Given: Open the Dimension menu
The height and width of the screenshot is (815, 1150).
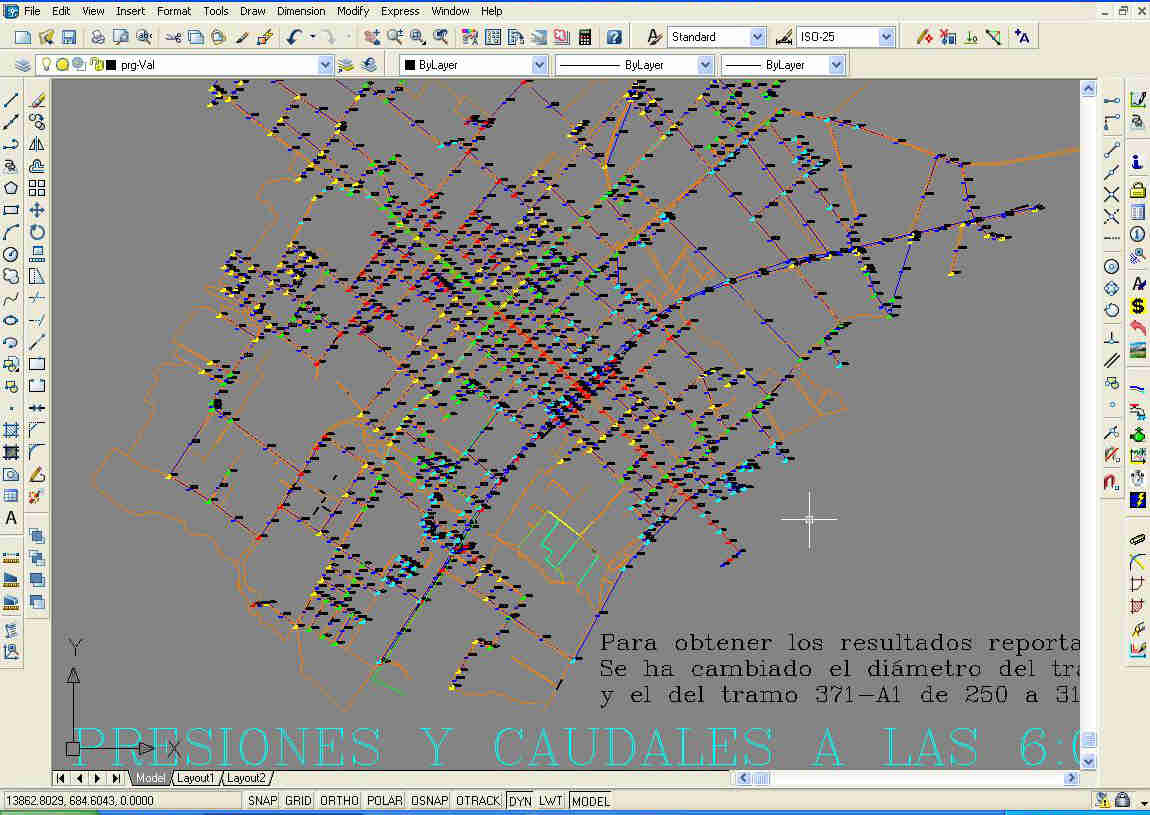Looking at the screenshot, I should point(300,11).
